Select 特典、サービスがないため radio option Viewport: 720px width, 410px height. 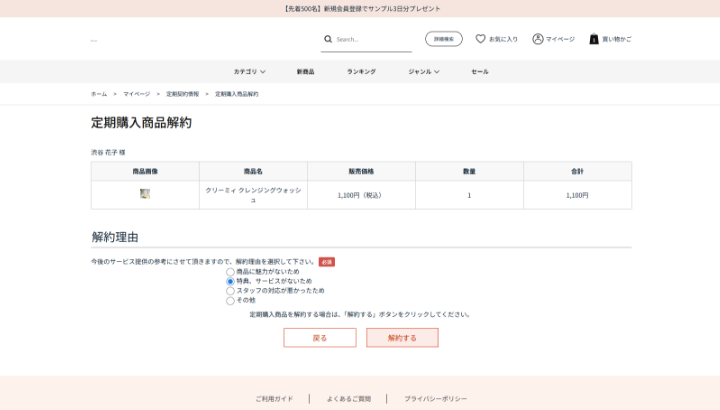[231, 281]
